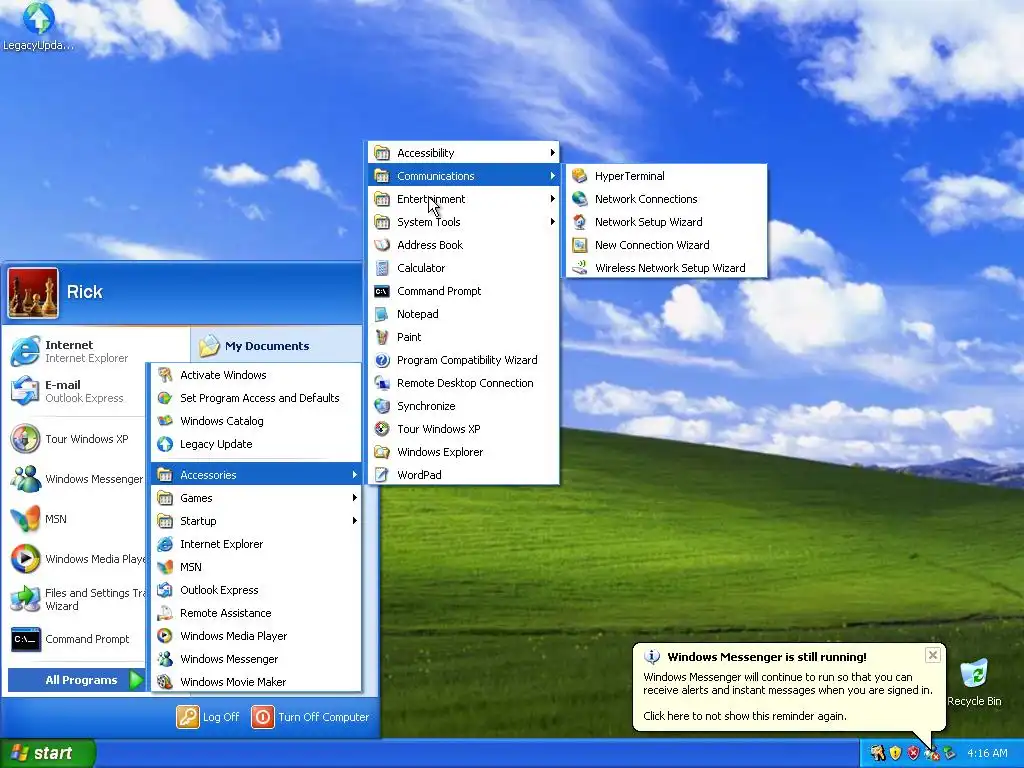Screen dimensions: 1024x768
Task: Start Wireless Network Setup Wizard icon
Action: click(579, 268)
